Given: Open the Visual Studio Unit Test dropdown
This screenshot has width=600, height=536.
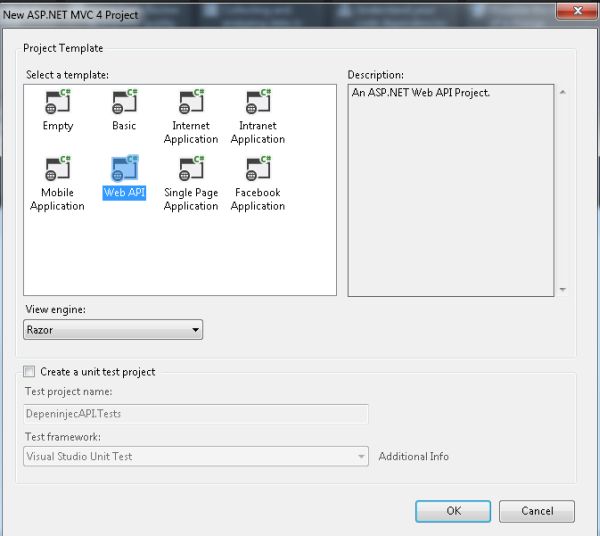Looking at the screenshot, I should point(196,456).
